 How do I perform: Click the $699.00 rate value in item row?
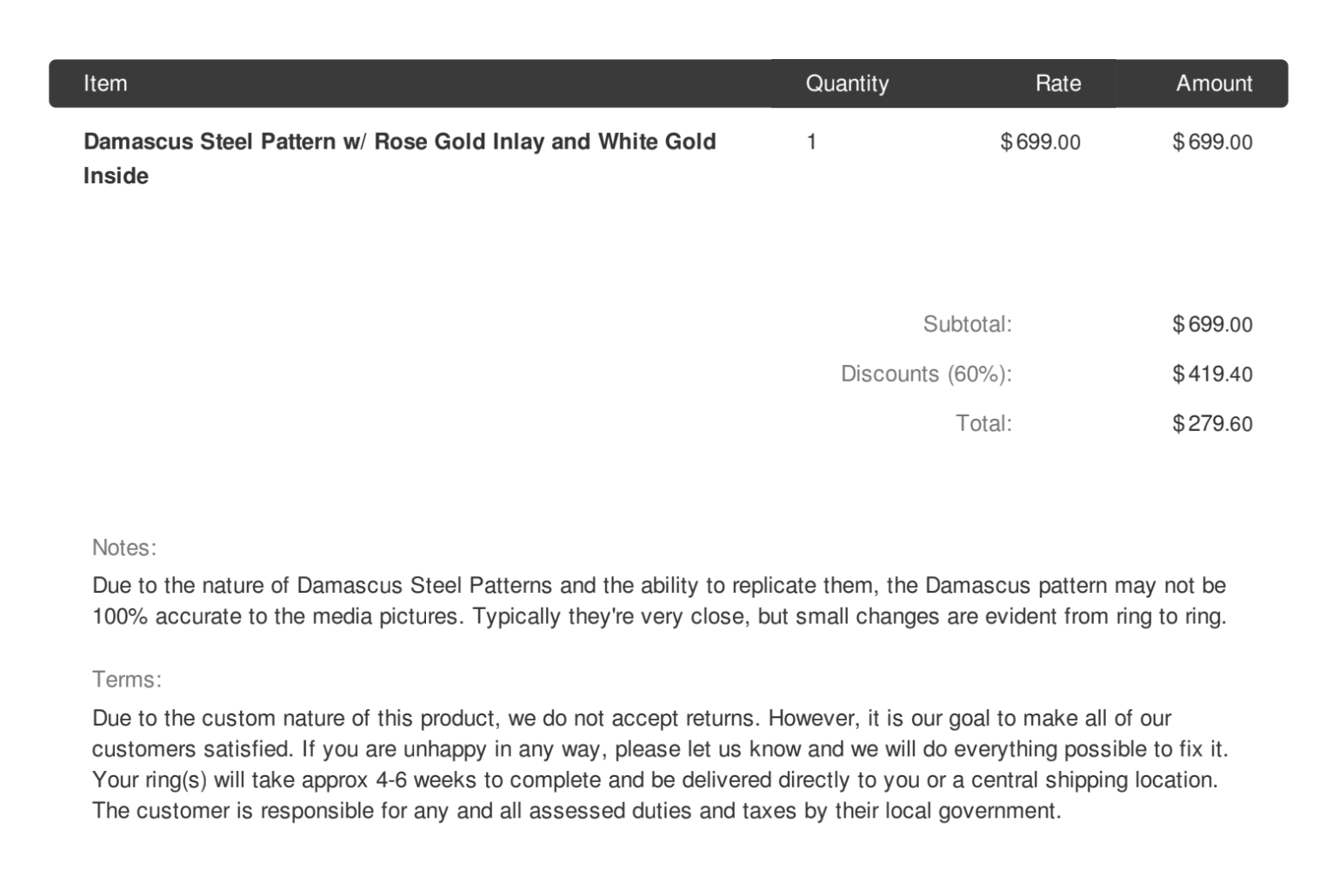click(1040, 142)
